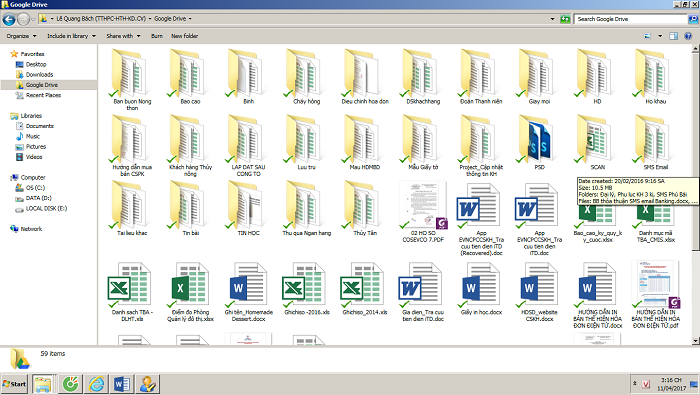Click the Start button
This screenshot has height=395, width=700.
[x=14, y=384]
